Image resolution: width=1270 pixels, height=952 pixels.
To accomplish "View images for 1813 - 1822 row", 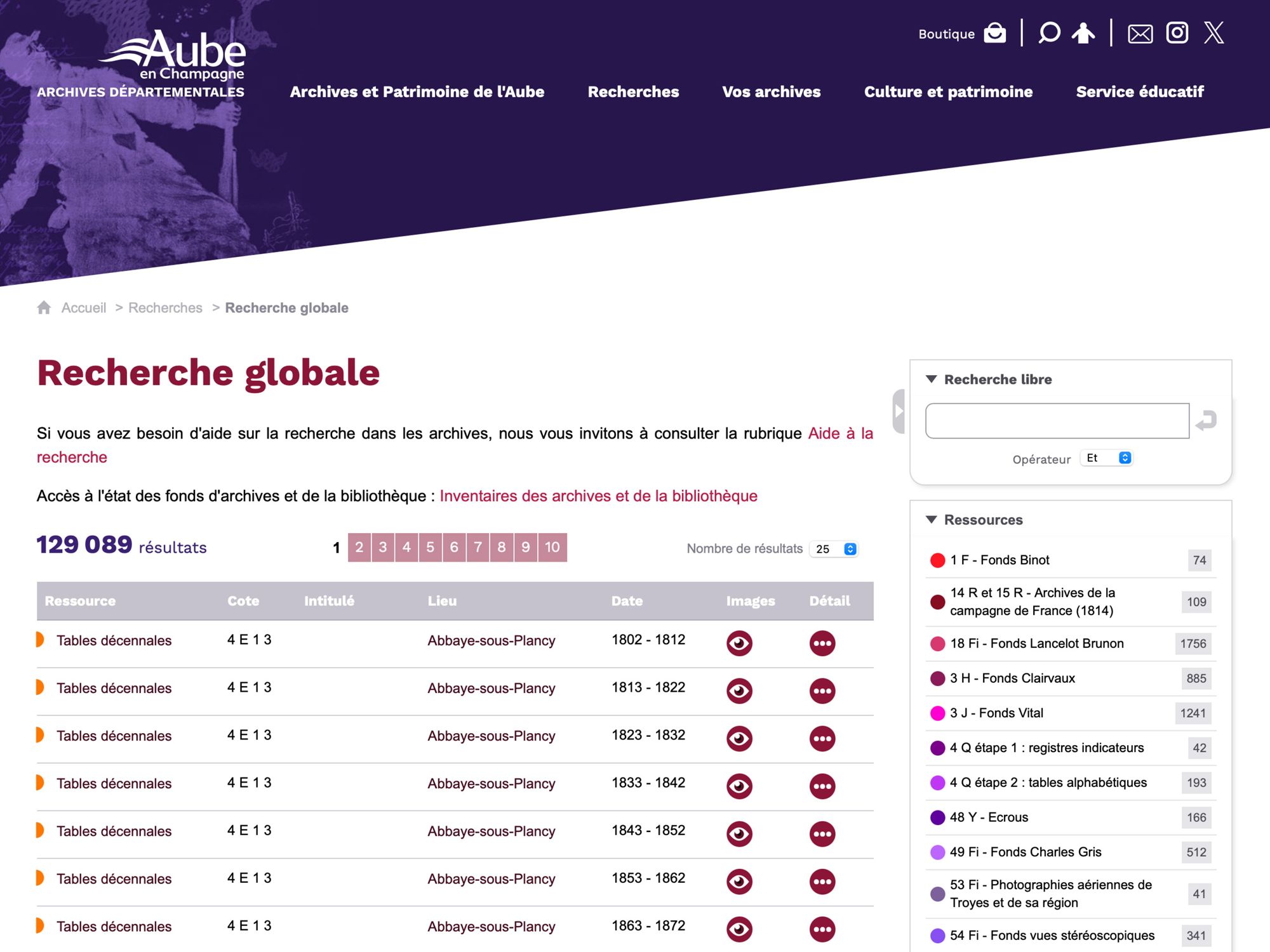I will (x=739, y=691).
